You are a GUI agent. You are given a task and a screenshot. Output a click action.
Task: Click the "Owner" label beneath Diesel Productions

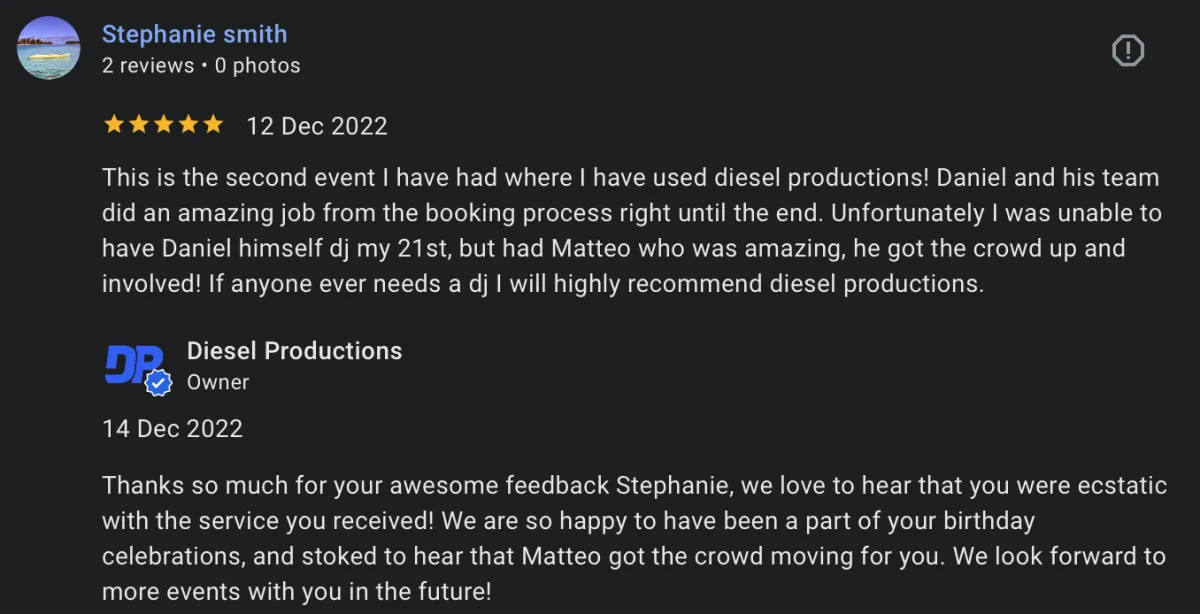(x=218, y=382)
